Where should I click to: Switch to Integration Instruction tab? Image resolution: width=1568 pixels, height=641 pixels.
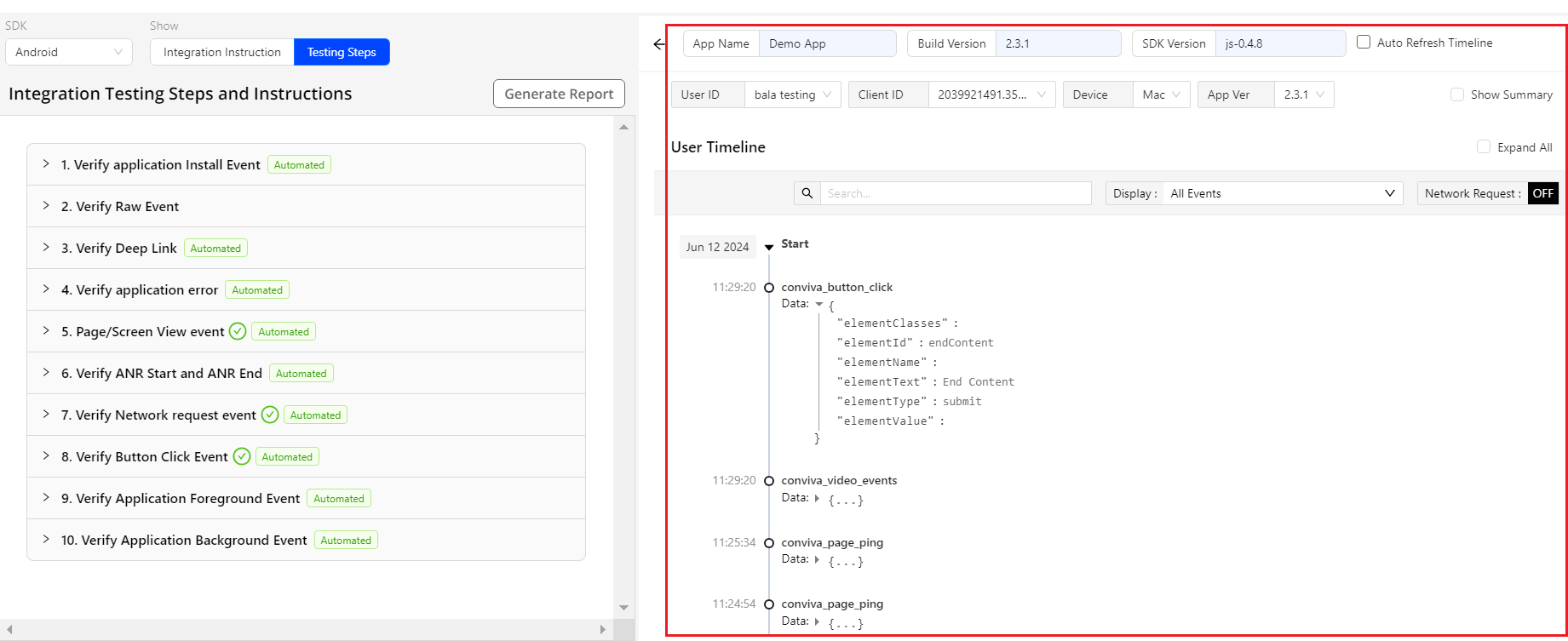pyautogui.click(x=222, y=52)
